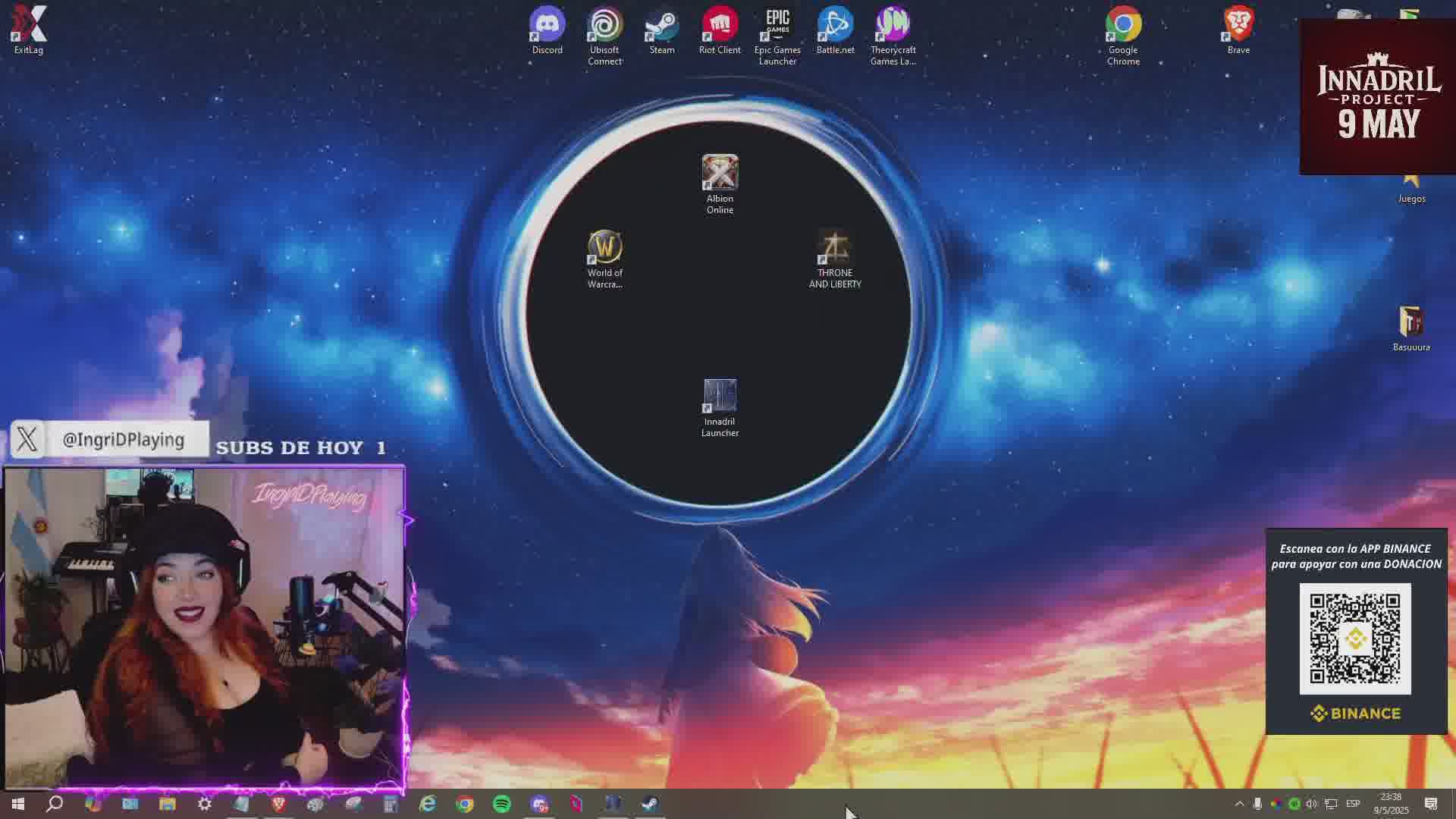Open Spotify from the taskbar
The height and width of the screenshot is (819, 1456).
(502, 804)
